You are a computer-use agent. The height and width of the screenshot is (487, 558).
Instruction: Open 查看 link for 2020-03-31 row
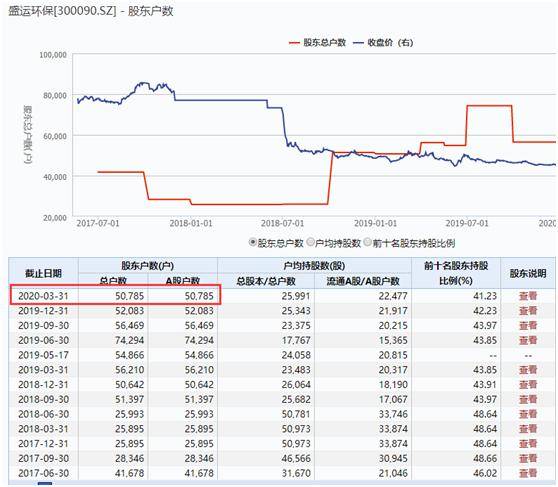point(528,296)
